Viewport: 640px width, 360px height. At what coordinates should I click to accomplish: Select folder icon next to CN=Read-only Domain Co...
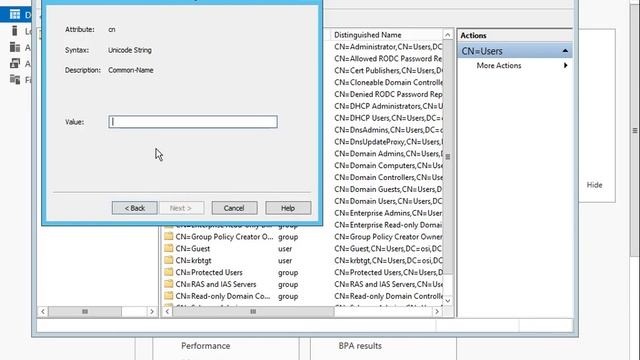(169, 296)
